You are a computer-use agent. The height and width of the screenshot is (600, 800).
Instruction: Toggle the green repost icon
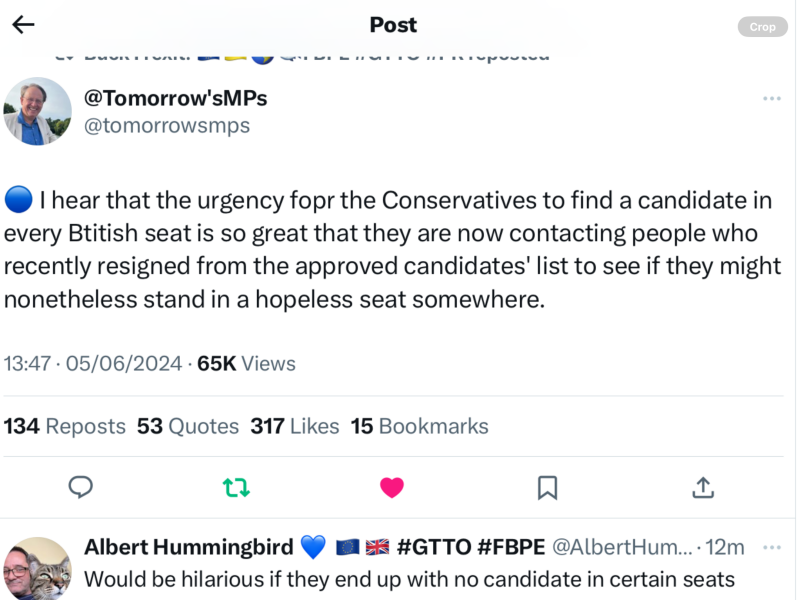[236, 487]
